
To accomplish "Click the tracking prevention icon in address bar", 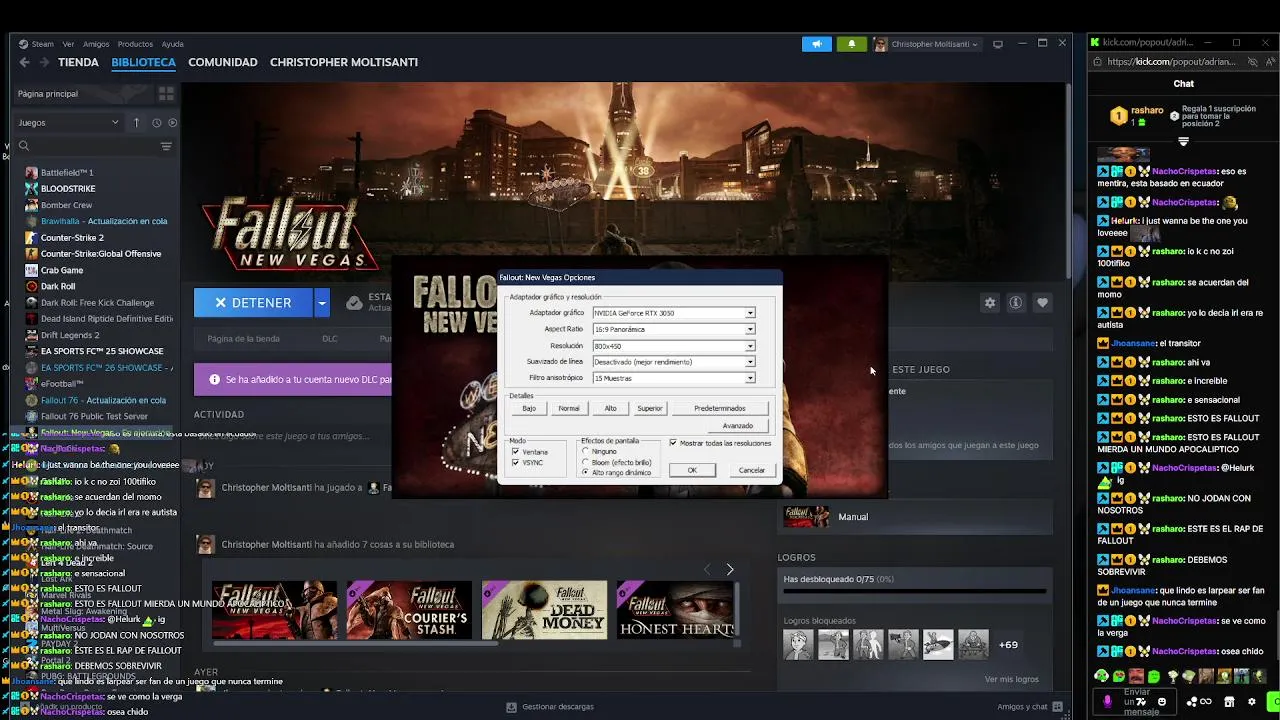I will point(1253,61).
